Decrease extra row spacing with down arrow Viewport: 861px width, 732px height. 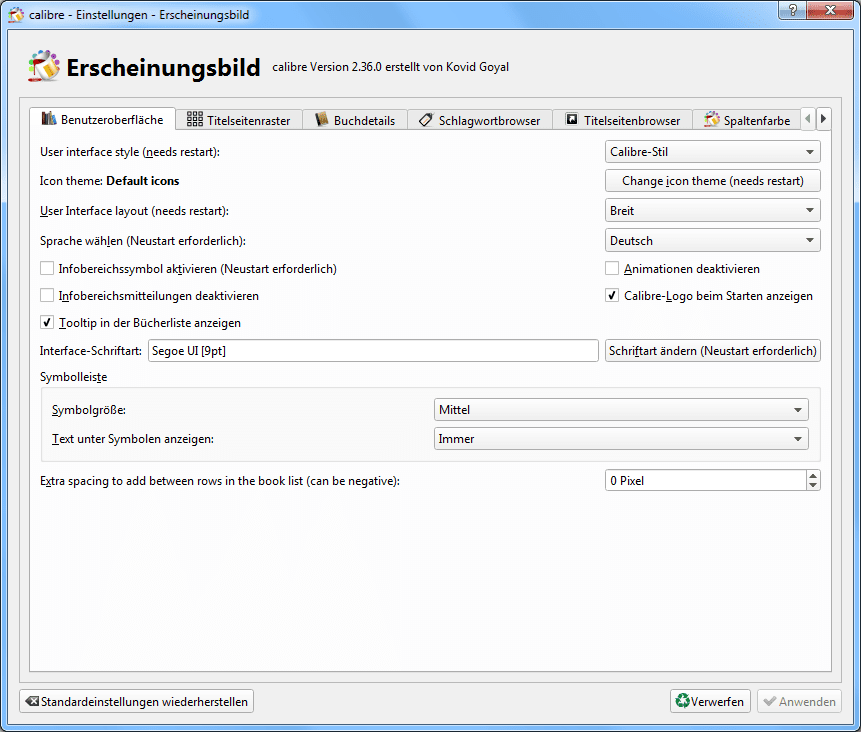[x=813, y=485]
